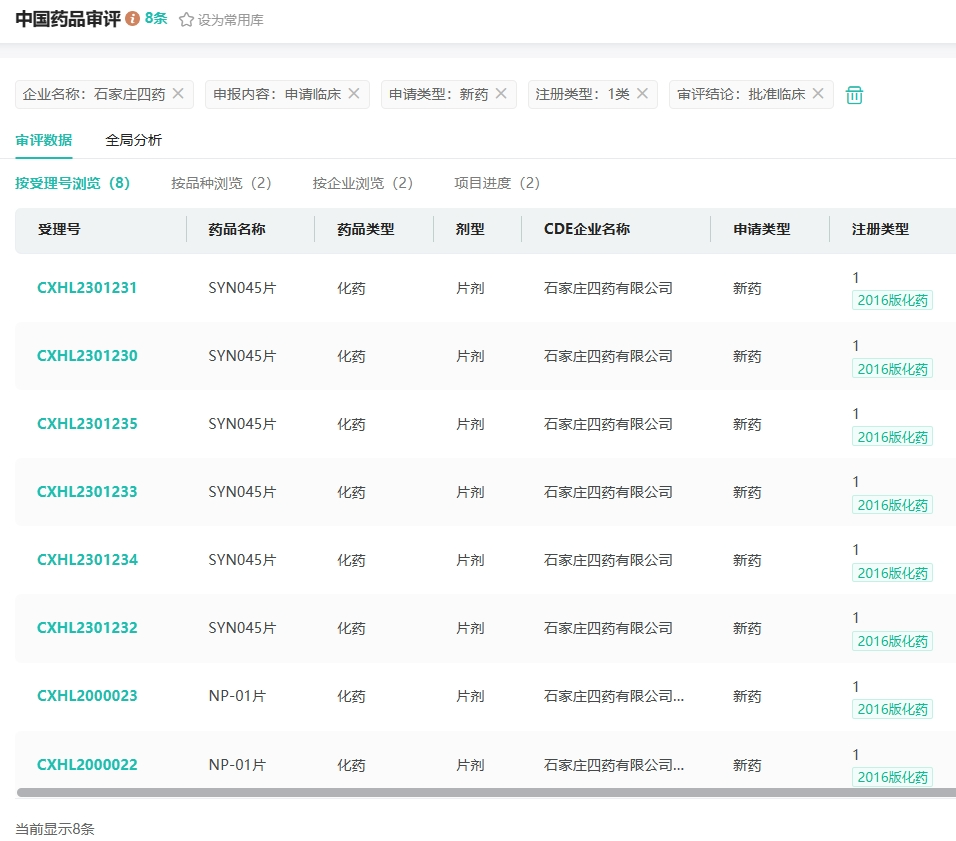Click the 药品名称 column header

click(237, 229)
